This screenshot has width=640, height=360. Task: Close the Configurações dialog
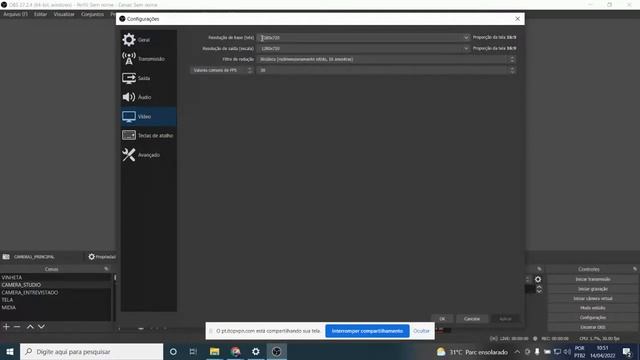(x=518, y=19)
